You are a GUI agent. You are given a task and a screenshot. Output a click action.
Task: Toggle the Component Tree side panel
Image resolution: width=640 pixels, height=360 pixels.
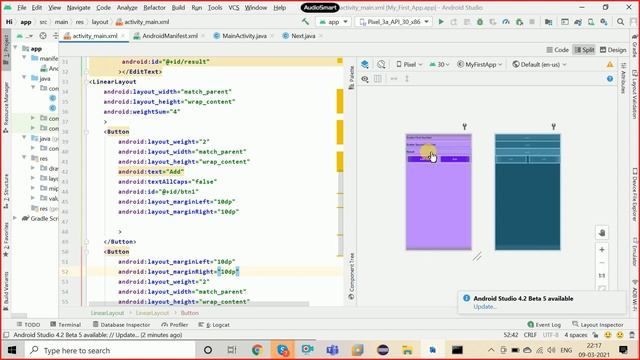click(351, 276)
